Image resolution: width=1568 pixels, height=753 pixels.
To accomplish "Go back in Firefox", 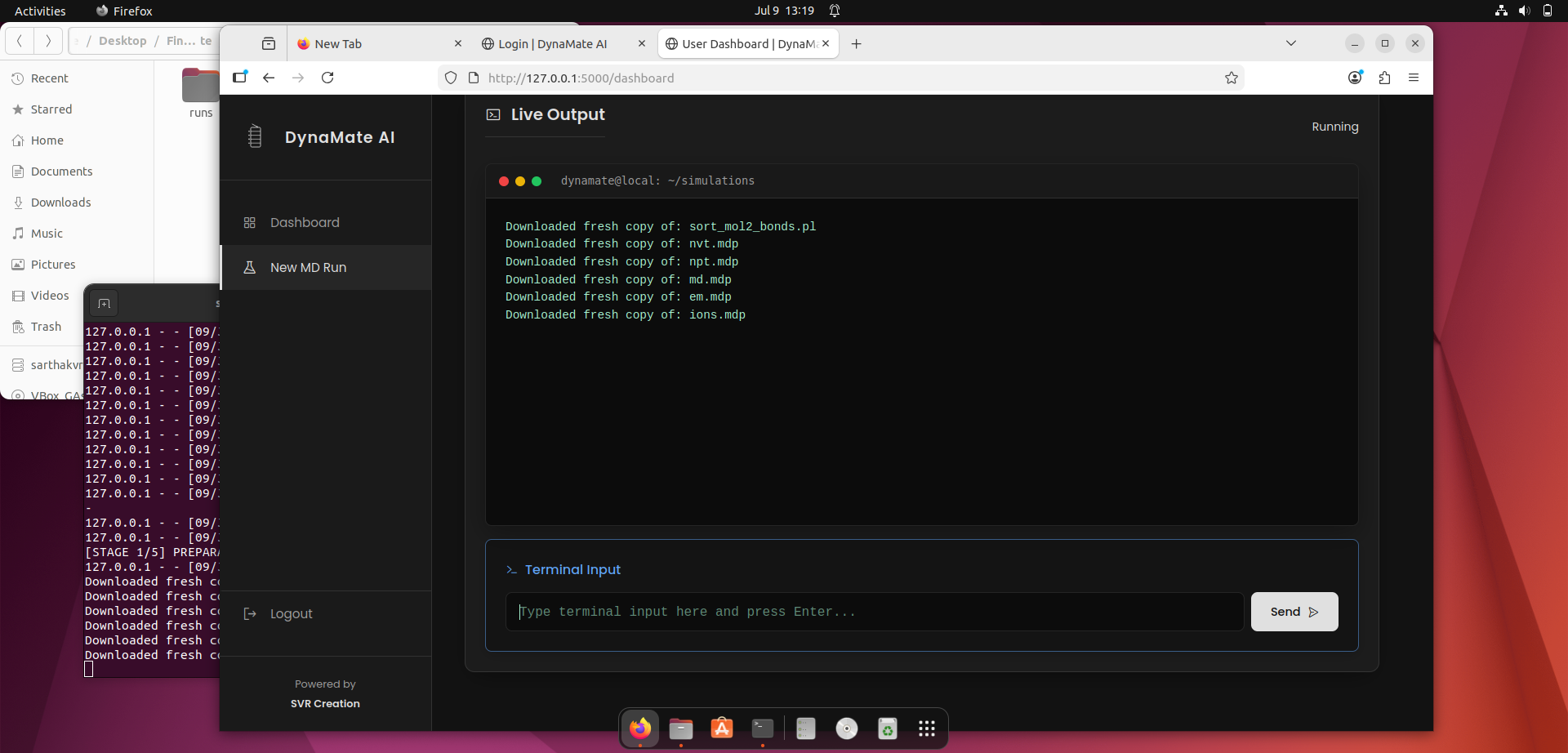I will tap(269, 78).
